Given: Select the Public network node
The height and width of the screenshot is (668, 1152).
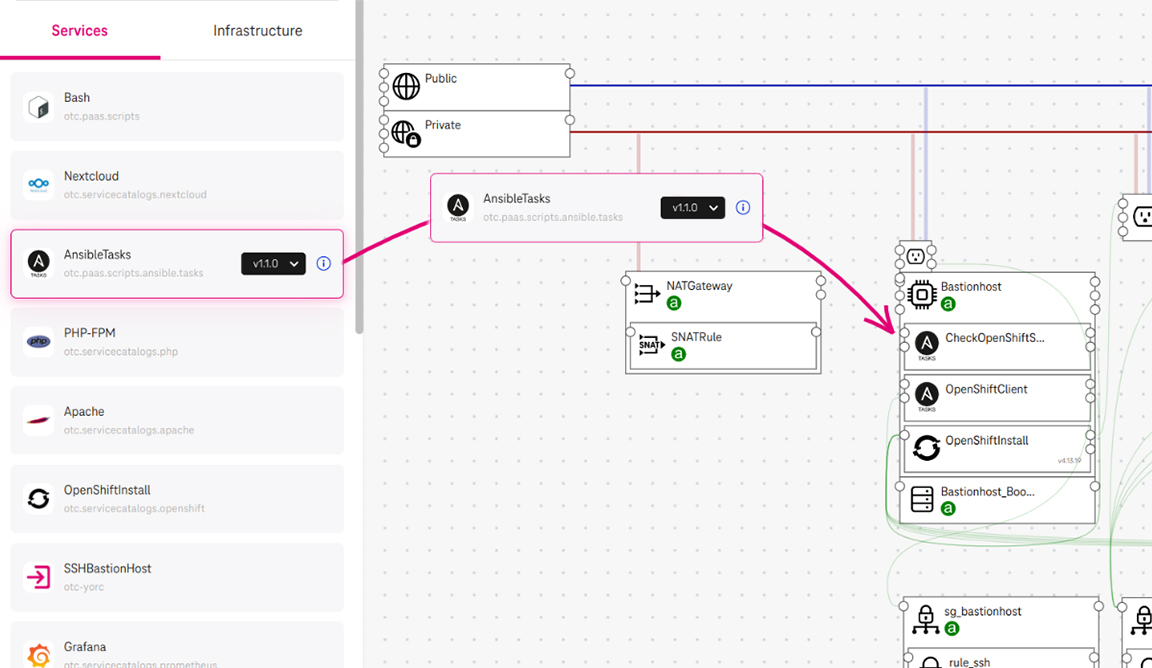Looking at the screenshot, I should [476, 86].
